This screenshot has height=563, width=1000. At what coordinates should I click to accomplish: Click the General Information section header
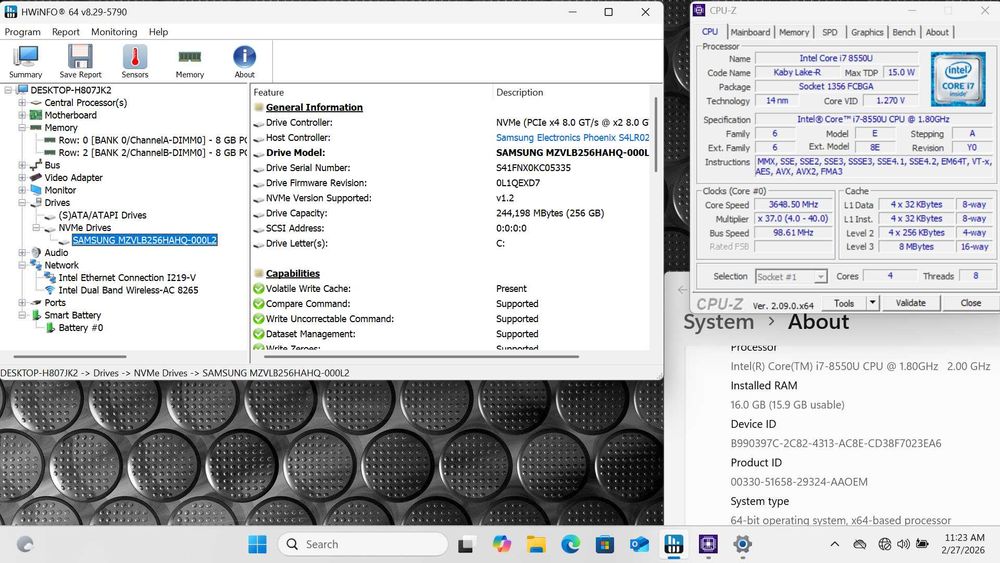pyautogui.click(x=314, y=107)
